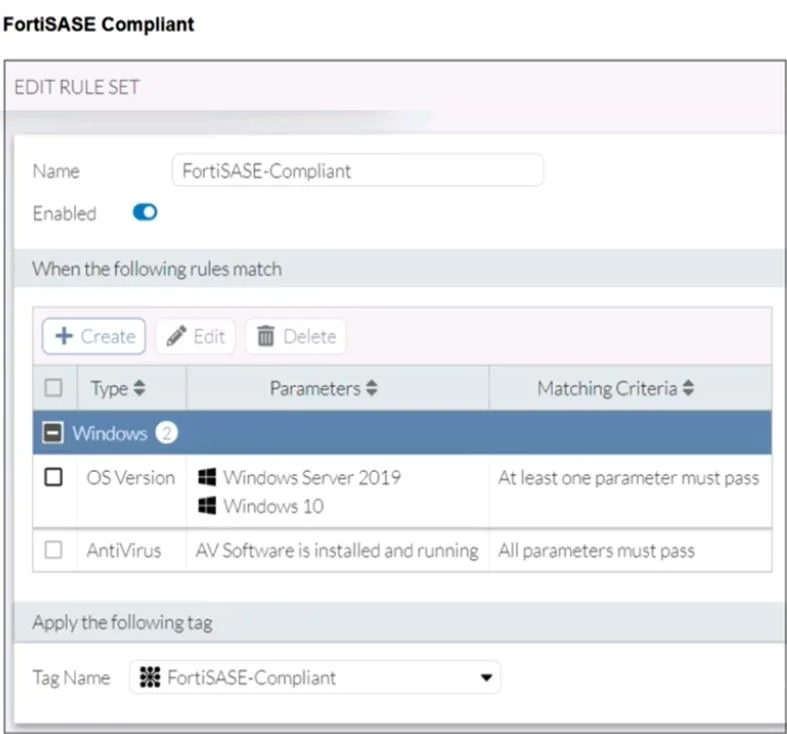The width and height of the screenshot is (787, 734).
Task: Click the pencil icon on Edit
Action: point(176,336)
